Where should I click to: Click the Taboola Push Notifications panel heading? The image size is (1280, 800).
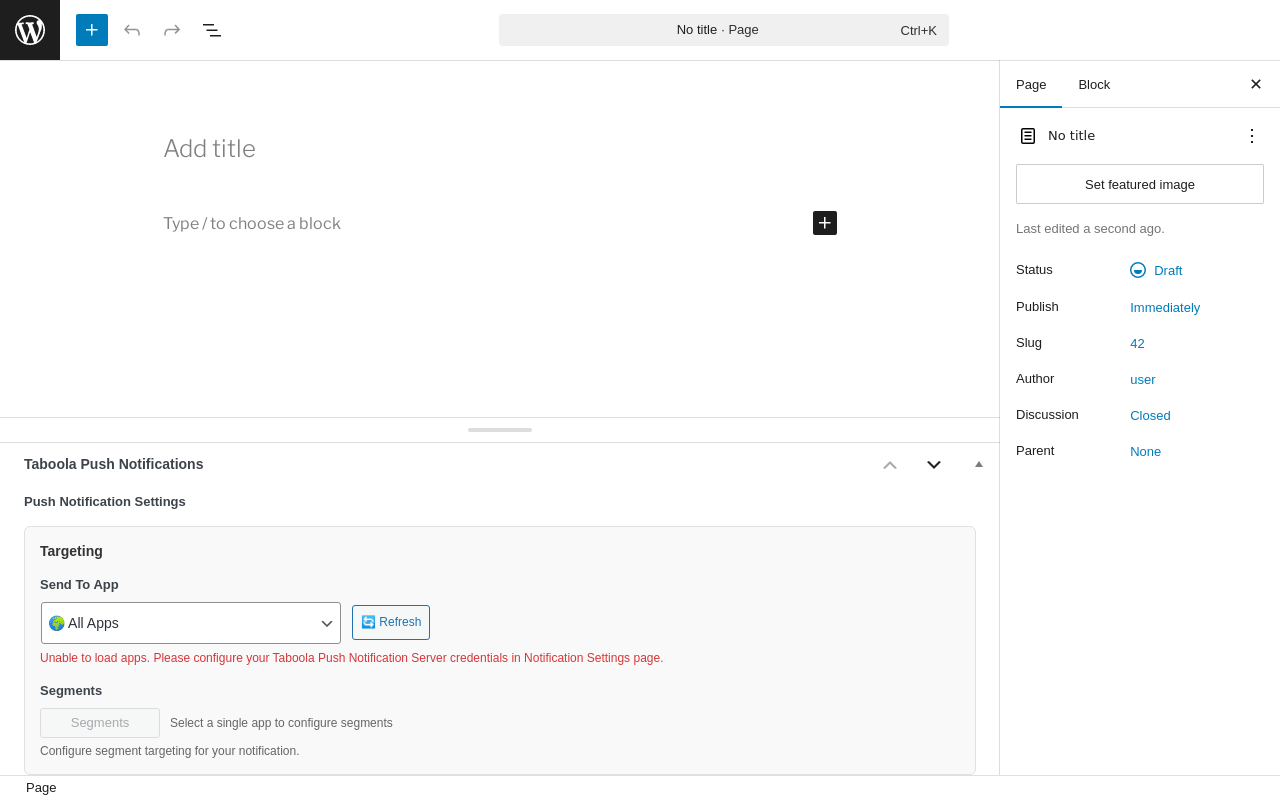point(114,464)
